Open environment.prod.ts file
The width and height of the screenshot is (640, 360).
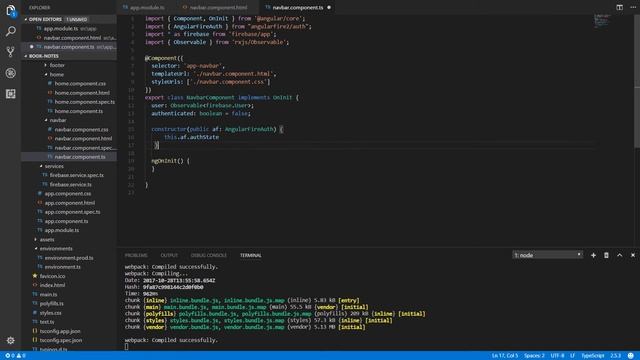tap(69, 258)
